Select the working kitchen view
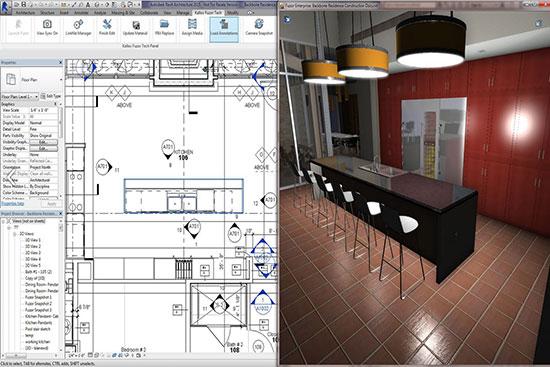The width and height of the screenshot is (550, 367). point(38,342)
